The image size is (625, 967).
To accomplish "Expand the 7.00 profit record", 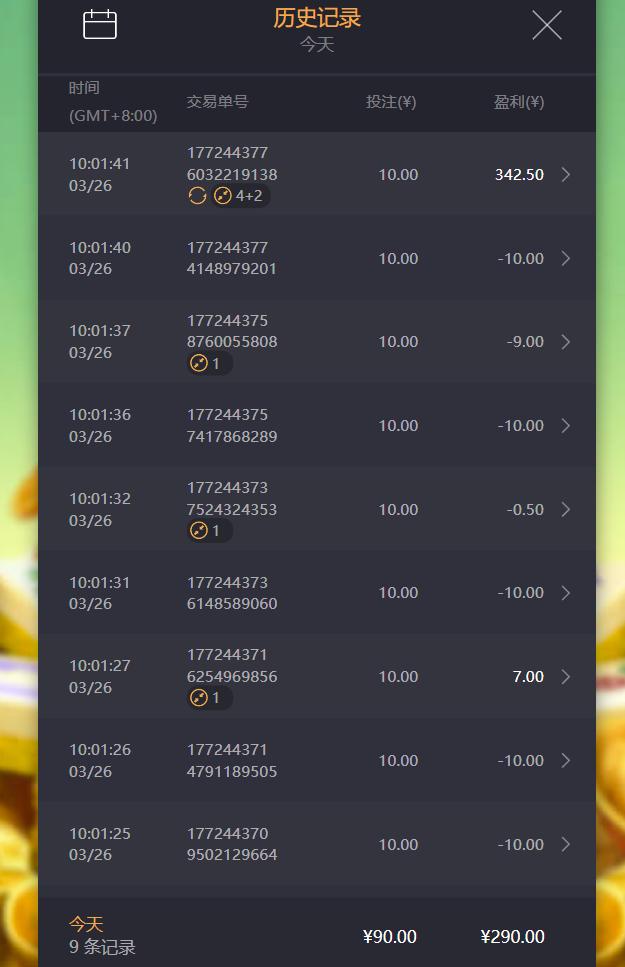I will [x=566, y=677].
